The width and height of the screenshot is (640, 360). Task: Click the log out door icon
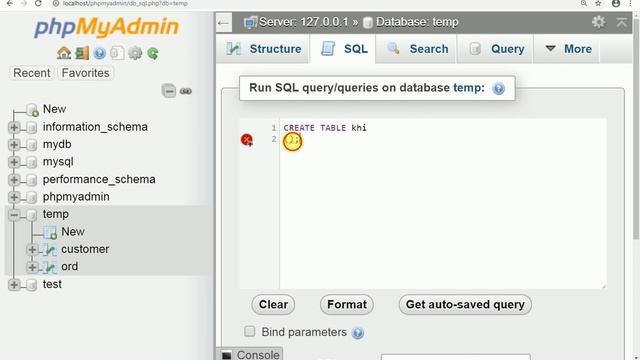(82, 53)
